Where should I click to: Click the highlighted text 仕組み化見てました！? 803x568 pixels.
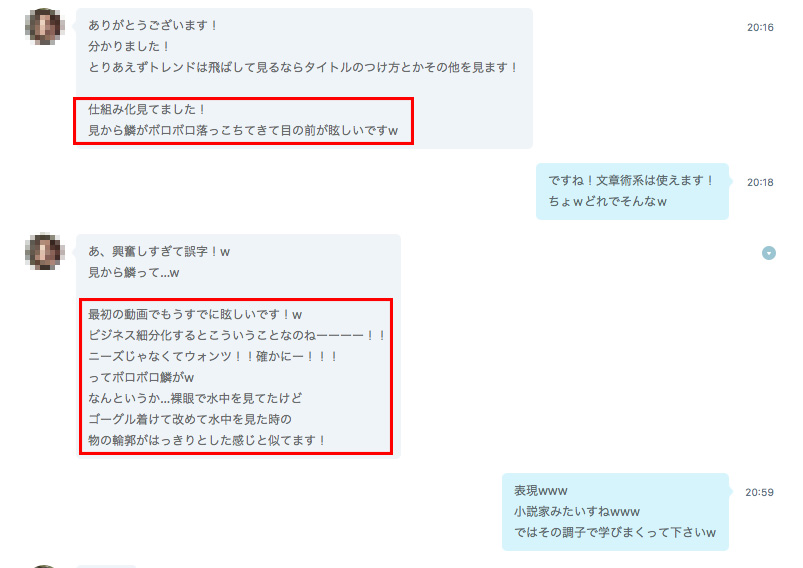[x=146, y=109]
